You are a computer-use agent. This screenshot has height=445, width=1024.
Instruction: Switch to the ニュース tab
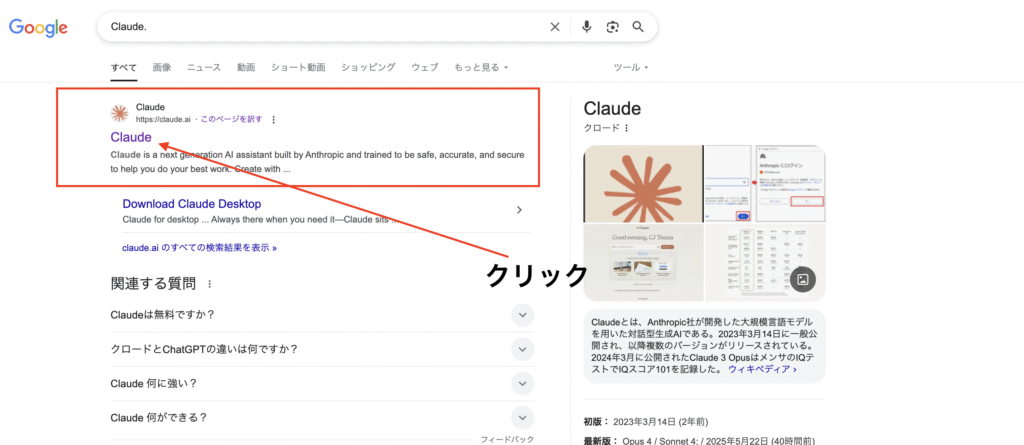tap(204, 67)
